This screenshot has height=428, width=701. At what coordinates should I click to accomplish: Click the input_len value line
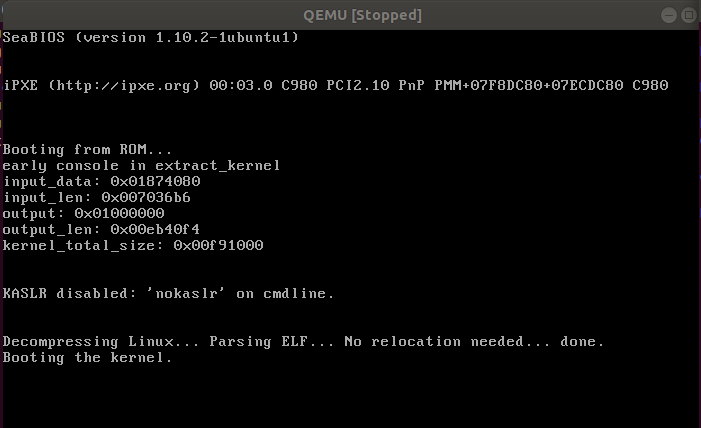(x=96, y=197)
